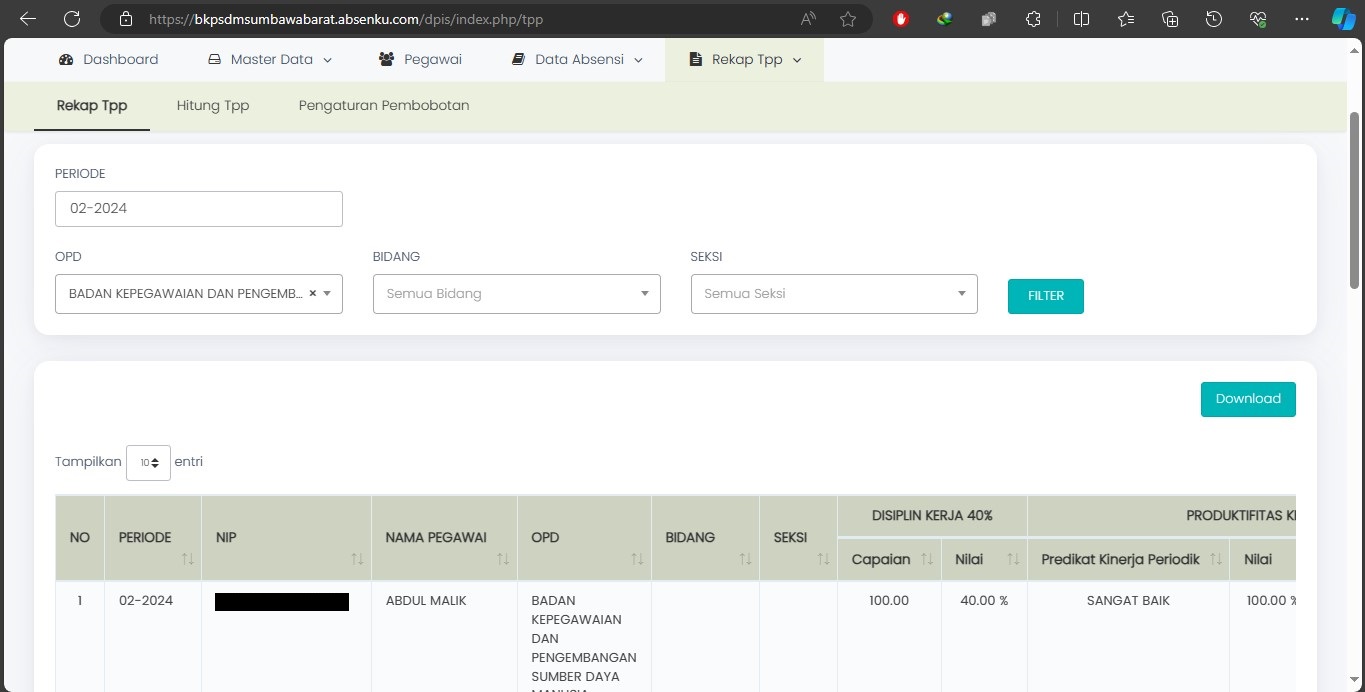Sort table by Nama Pegawai arrows
The width and height of the screenshot is (1365, 692).
(503, 559)
